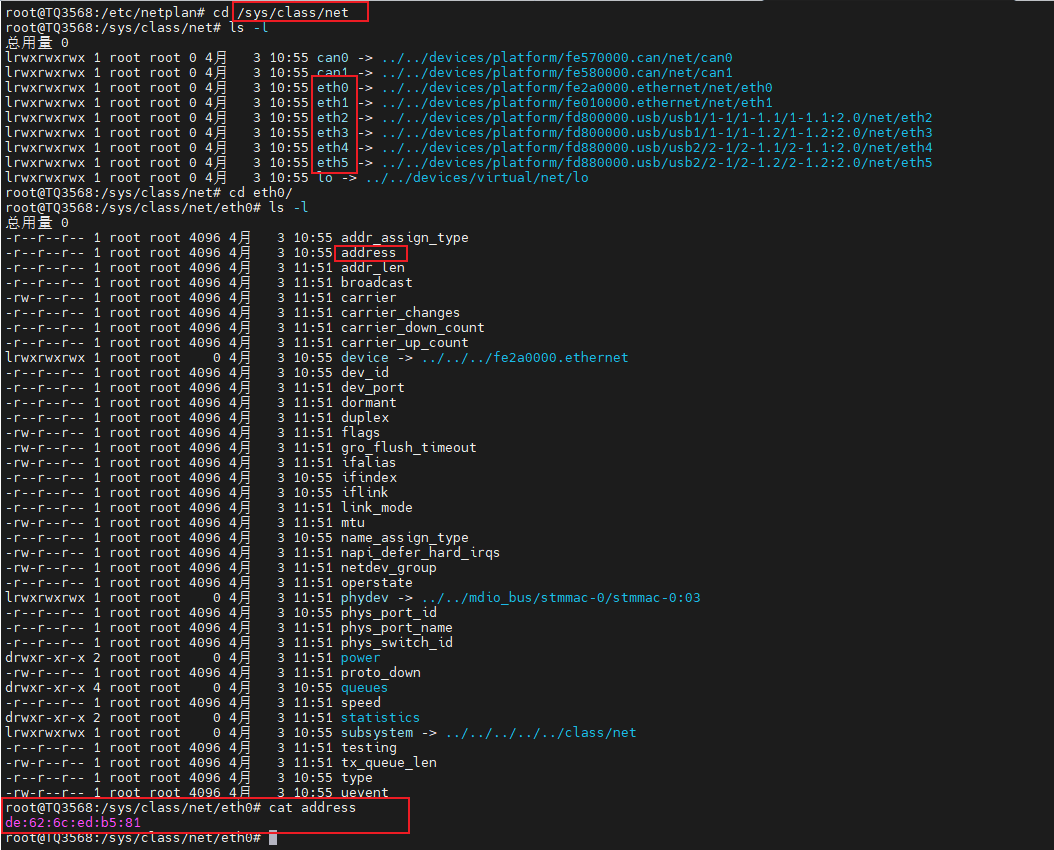Click the usb1 path ending net/eth3

coord(657,133)
